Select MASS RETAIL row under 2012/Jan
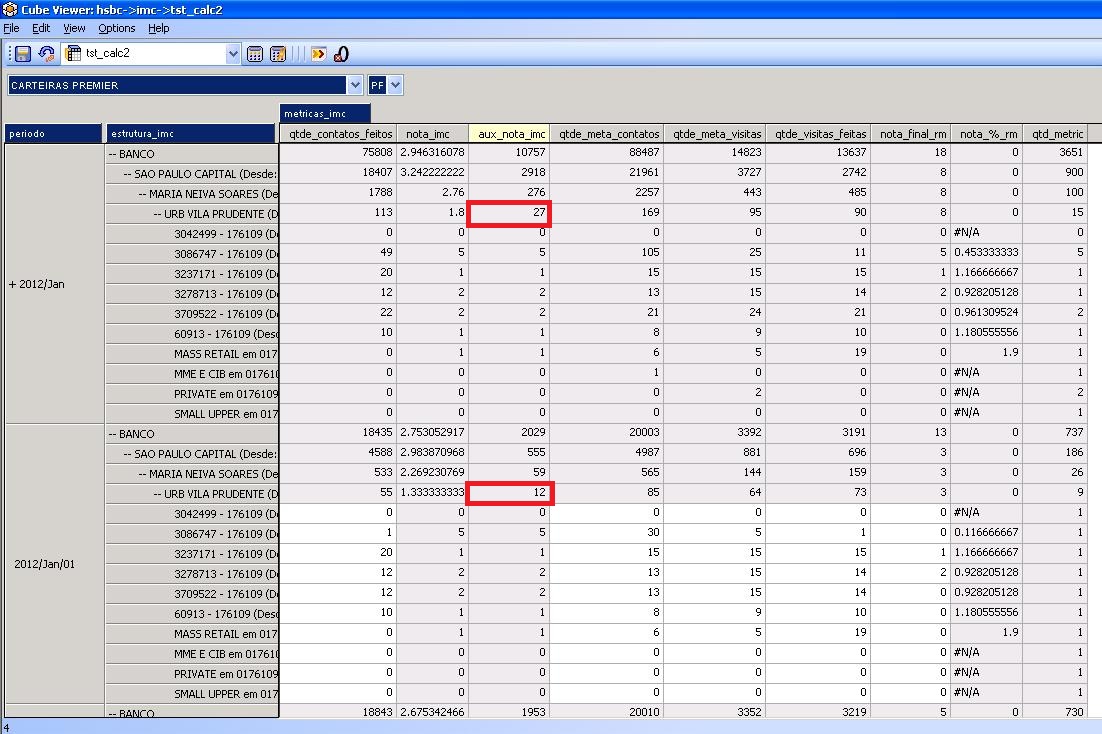Image resolution: width=1102 pixels, height=734 pixels. pos(192,354)
